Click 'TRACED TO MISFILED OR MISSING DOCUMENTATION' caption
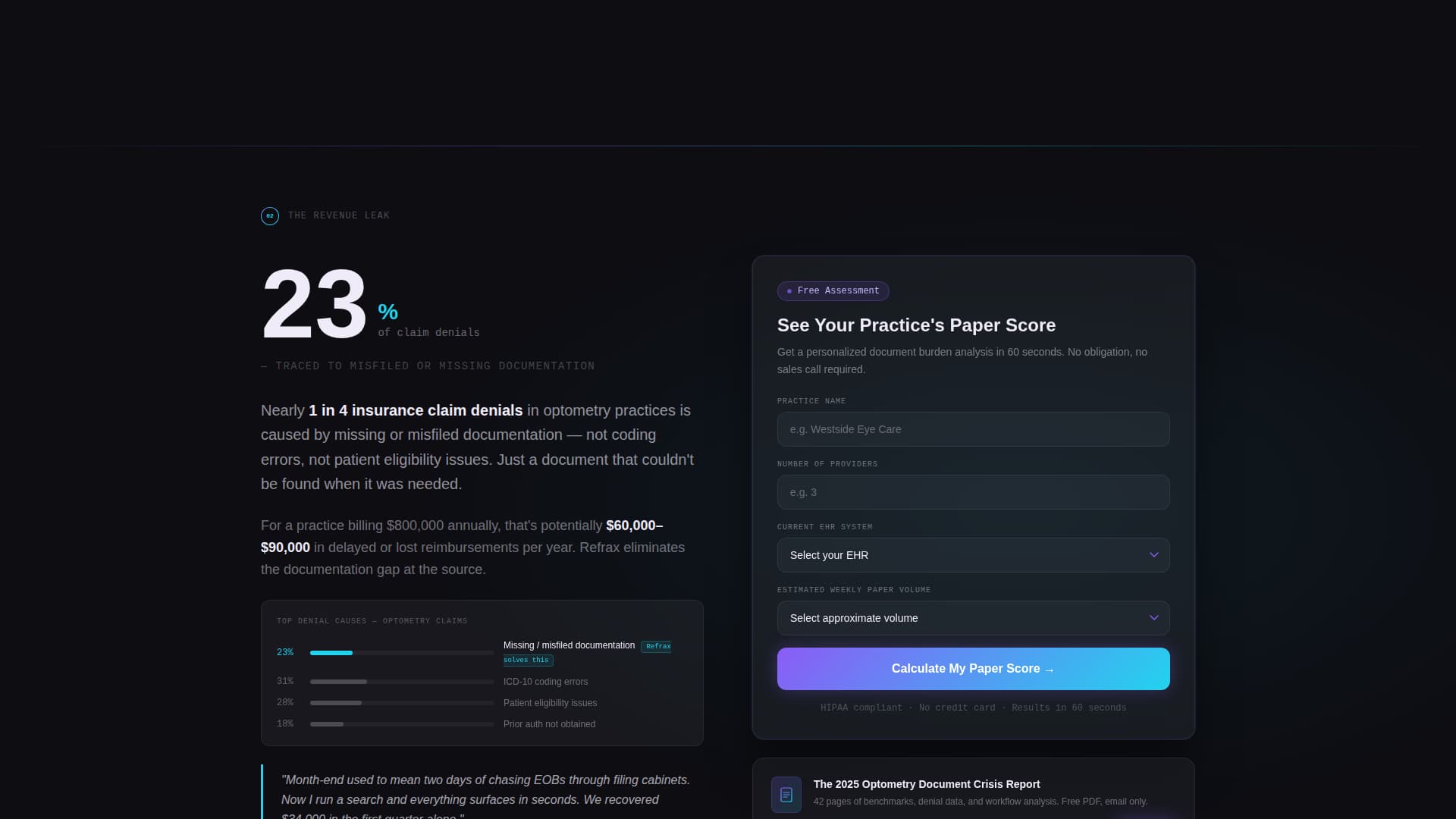The height and width of the screenshot is (819, 1456). pos(428,366)
